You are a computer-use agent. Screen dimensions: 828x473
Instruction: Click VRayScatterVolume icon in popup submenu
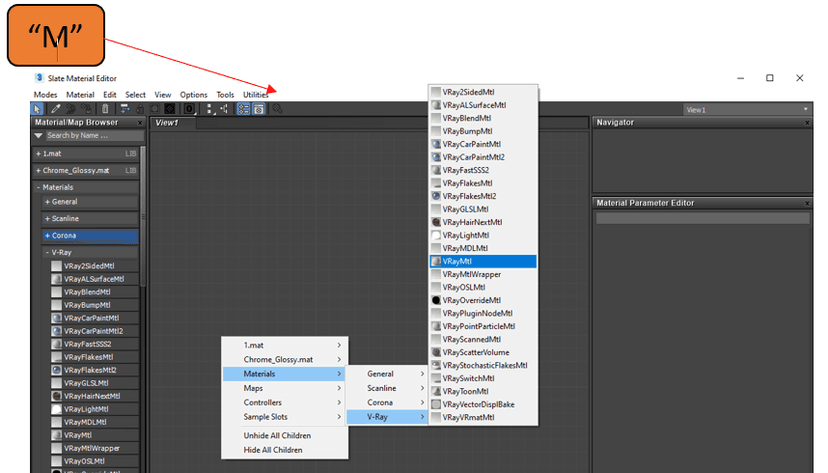[436, 352]
